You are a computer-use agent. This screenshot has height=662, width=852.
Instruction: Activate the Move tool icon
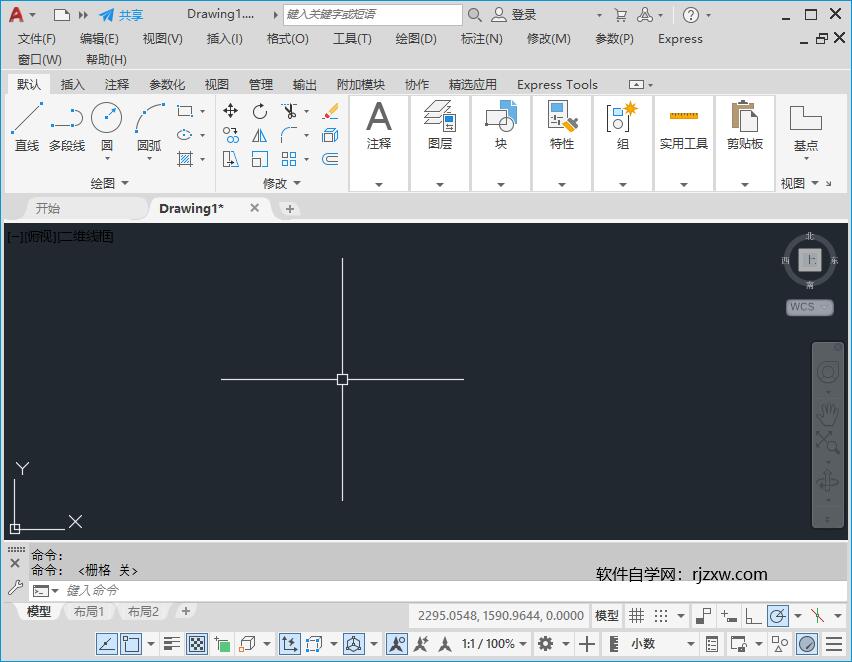tap(230, 111)
